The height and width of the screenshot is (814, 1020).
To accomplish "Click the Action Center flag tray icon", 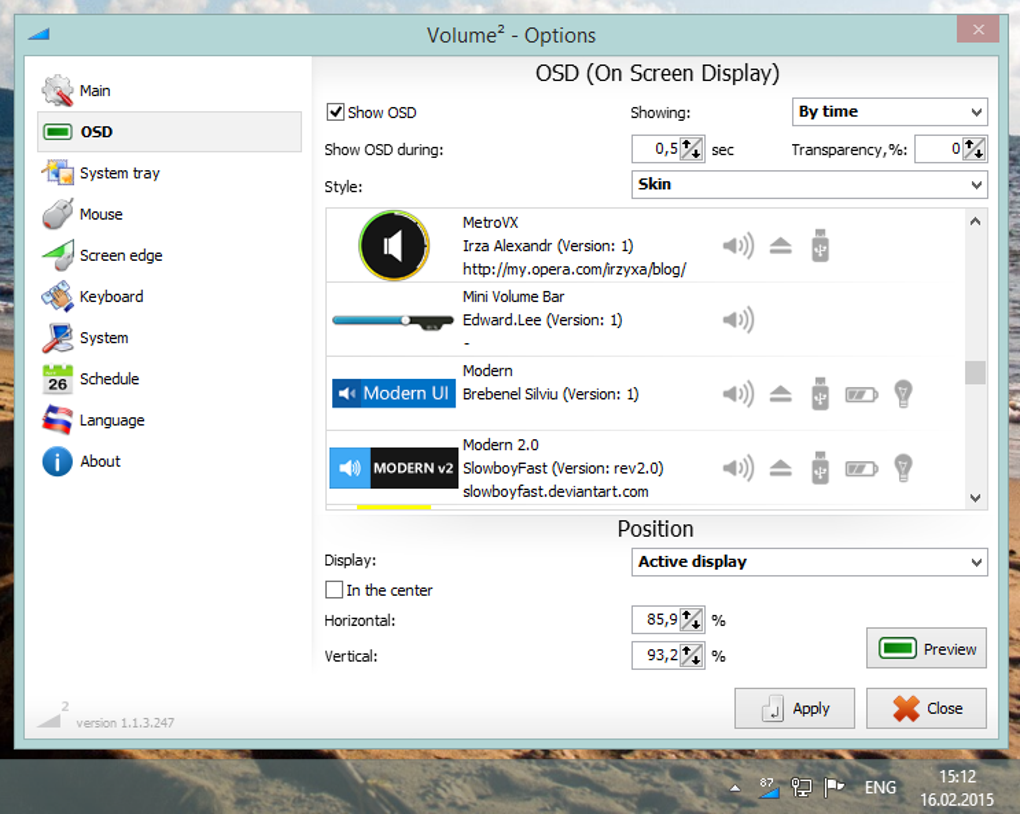I will (x=834, y=787).
